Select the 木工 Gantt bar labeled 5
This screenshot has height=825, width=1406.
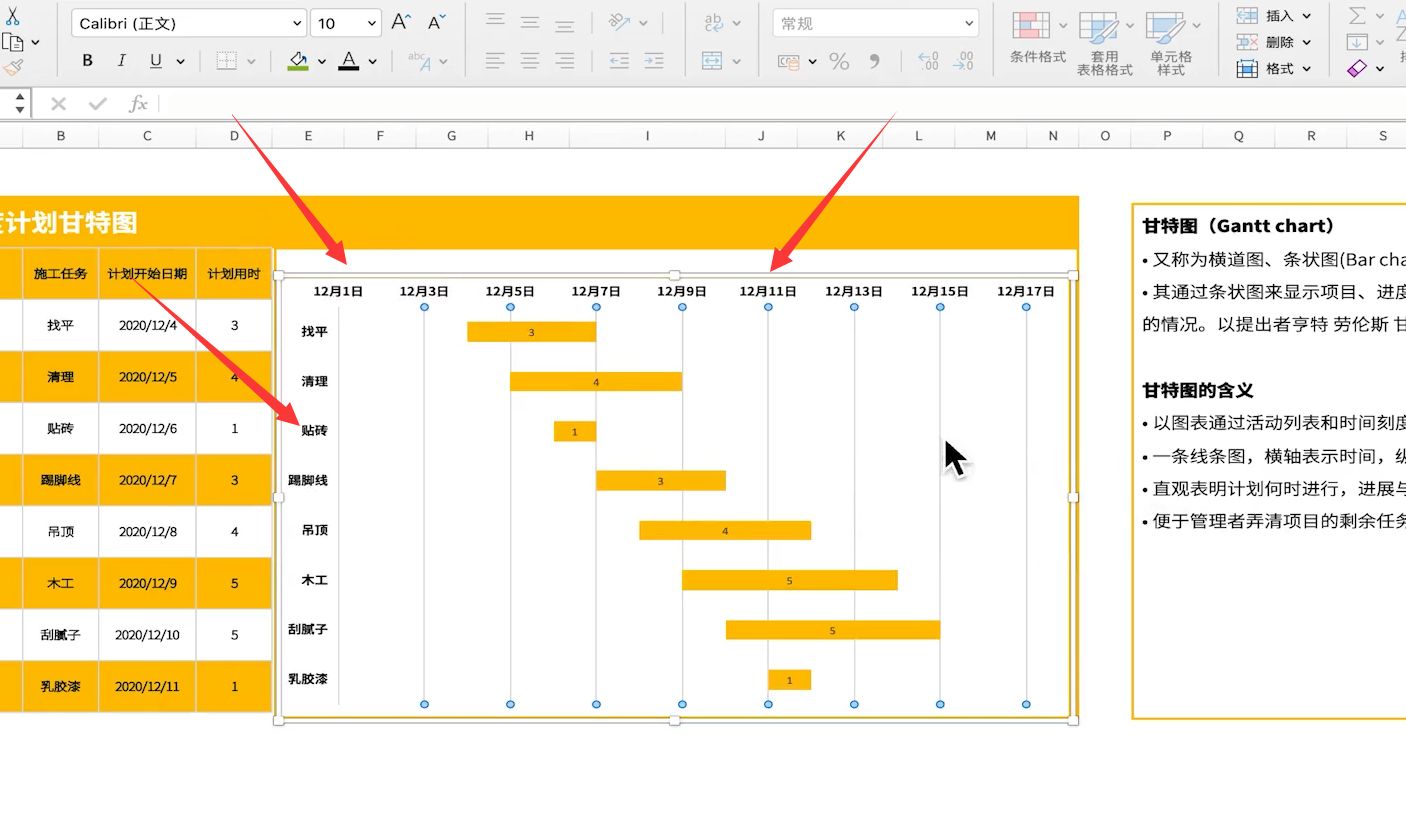(x=789, y=580)
